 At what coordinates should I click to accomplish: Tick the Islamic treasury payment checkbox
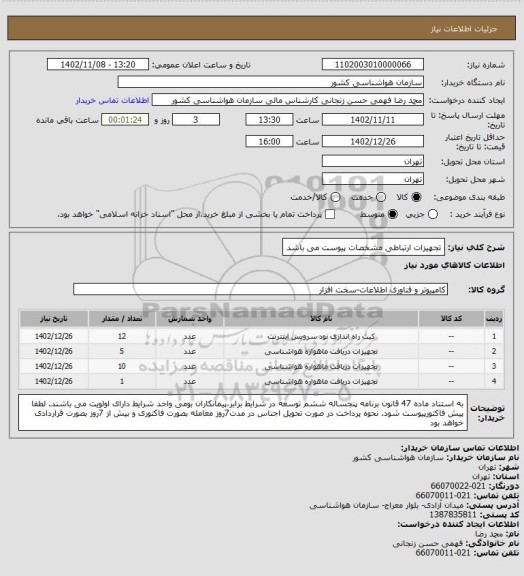point(330,214)
